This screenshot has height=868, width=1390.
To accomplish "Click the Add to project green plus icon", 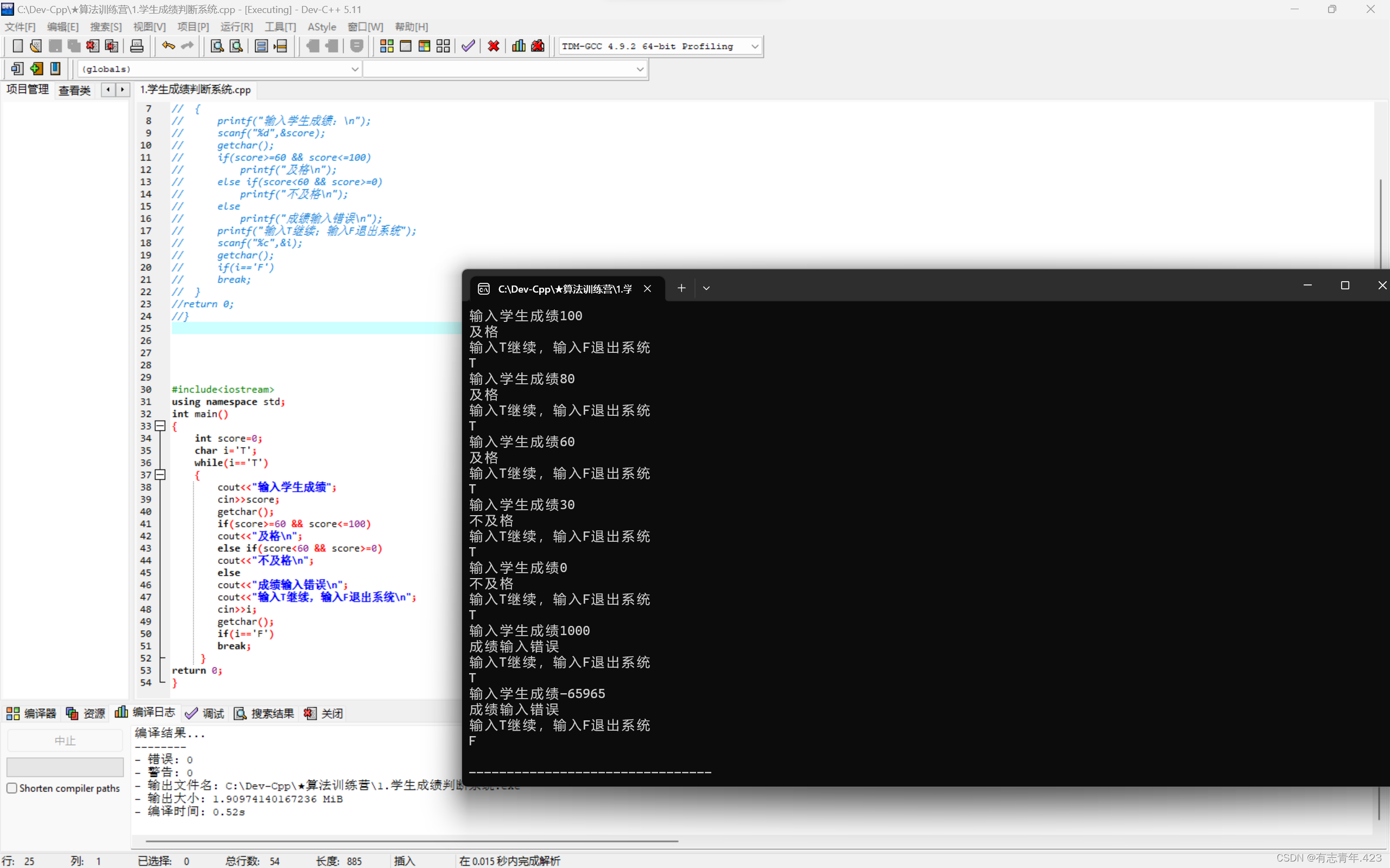I will tap(36, 69).
